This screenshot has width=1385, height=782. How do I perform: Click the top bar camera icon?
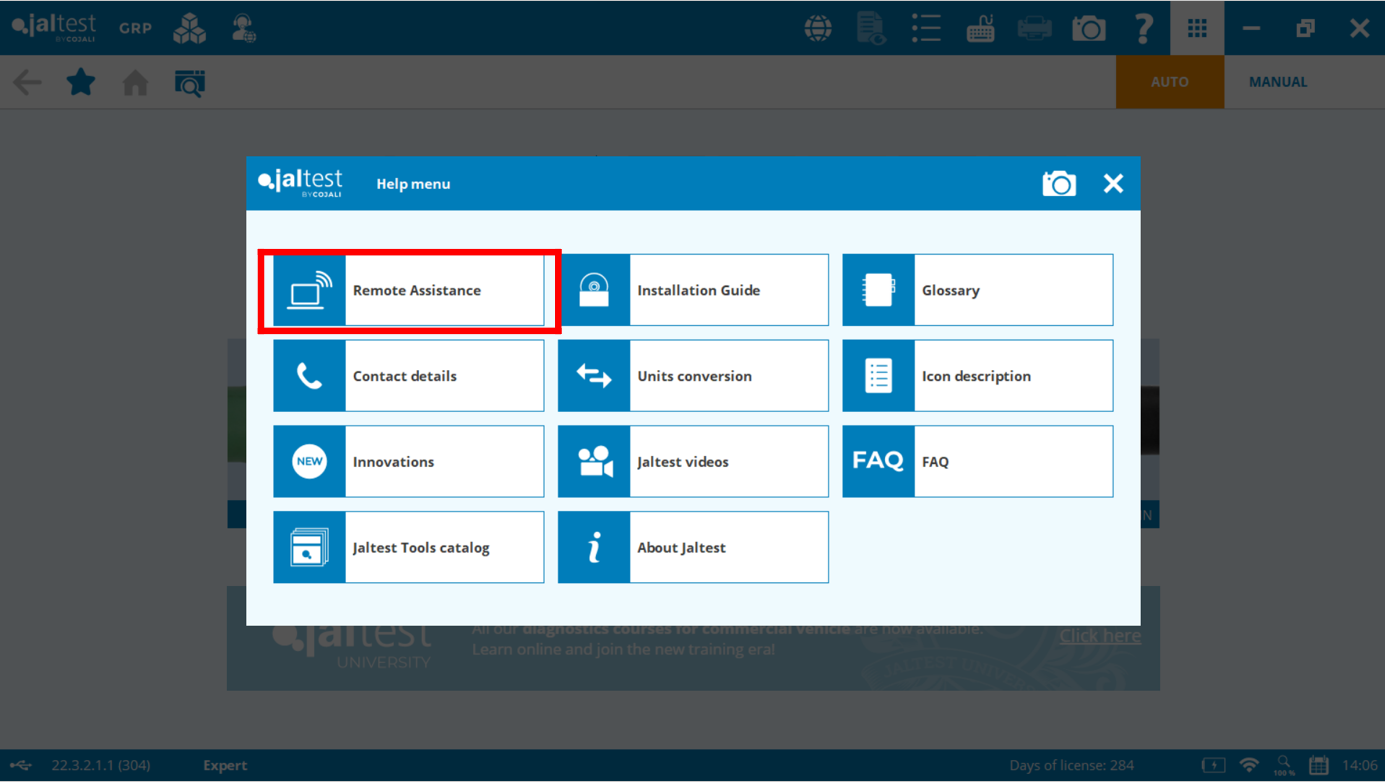pyautogui.click(x=1089, y=28)
